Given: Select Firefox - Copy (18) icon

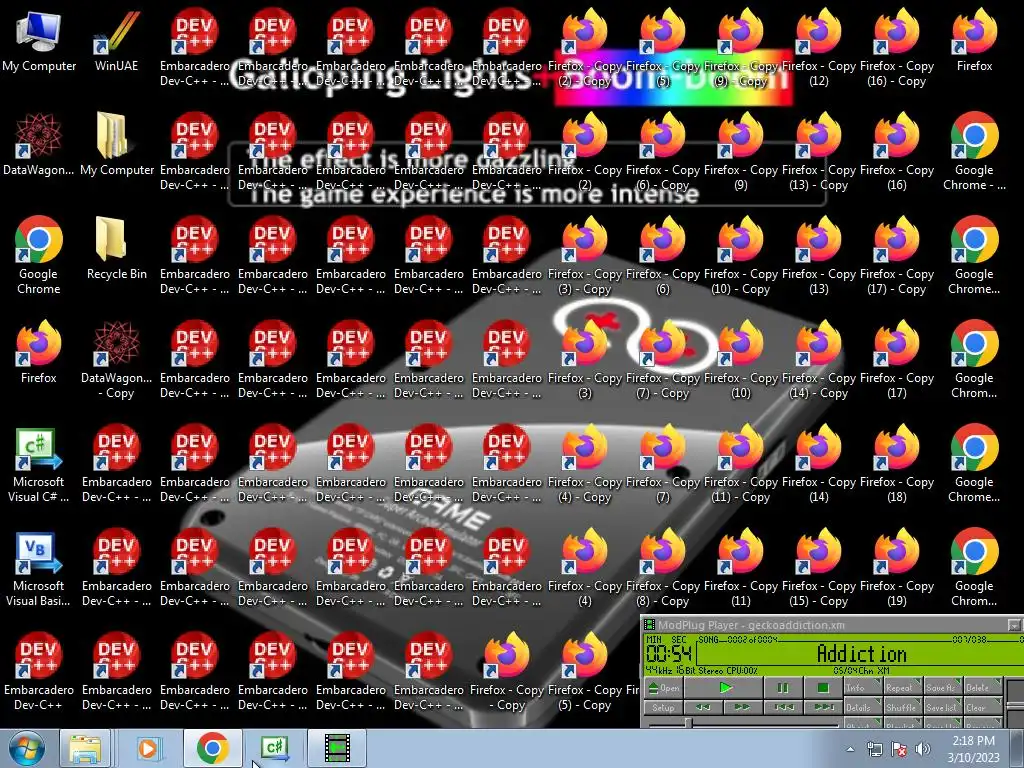Looking at the screenshot, I should pyautogui.click(x=897, y=464).
